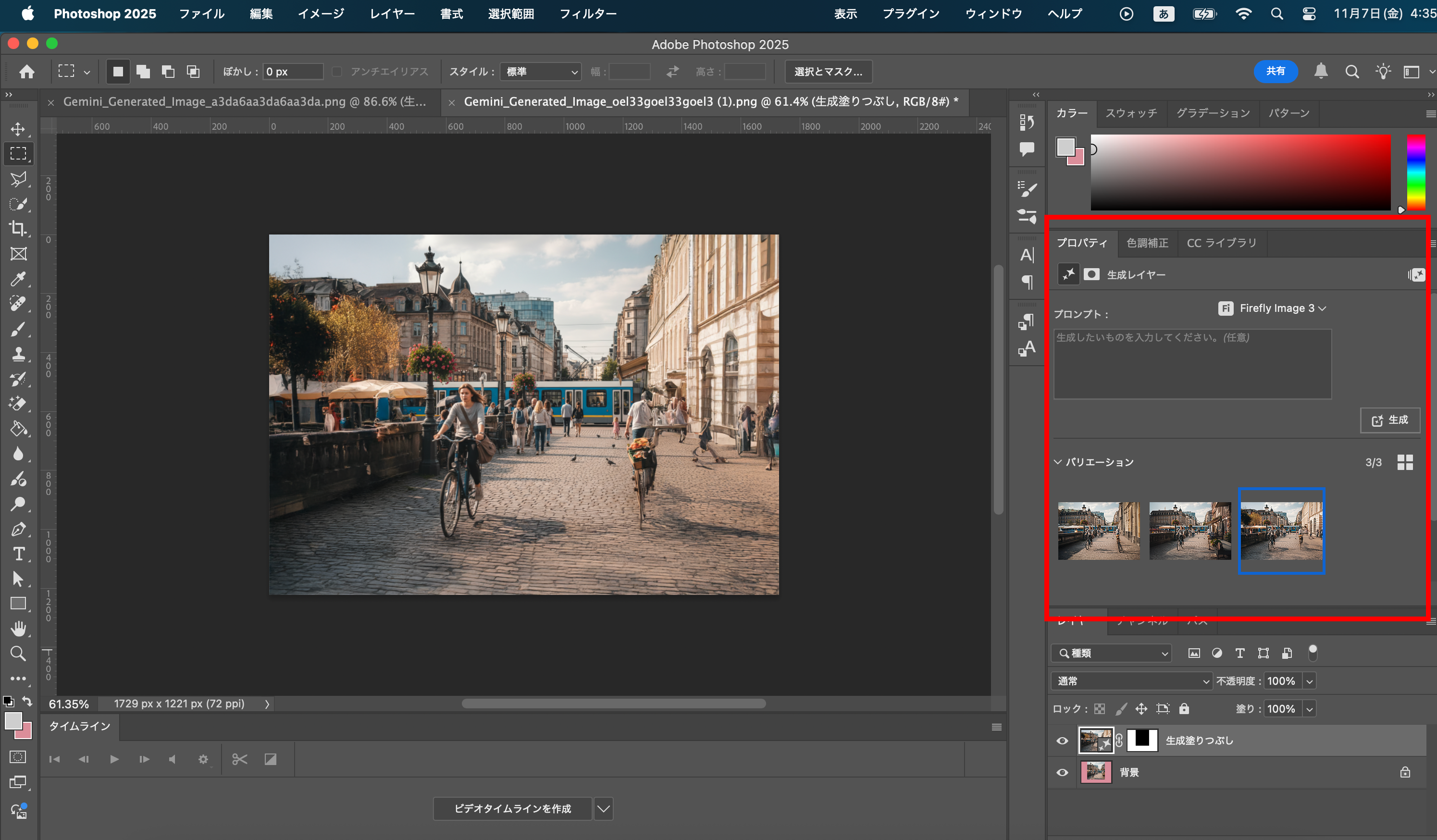This screenshot has height=840, width=1437.
Task: Click the lock all layer icon
Action: [x=1184, y=709]
